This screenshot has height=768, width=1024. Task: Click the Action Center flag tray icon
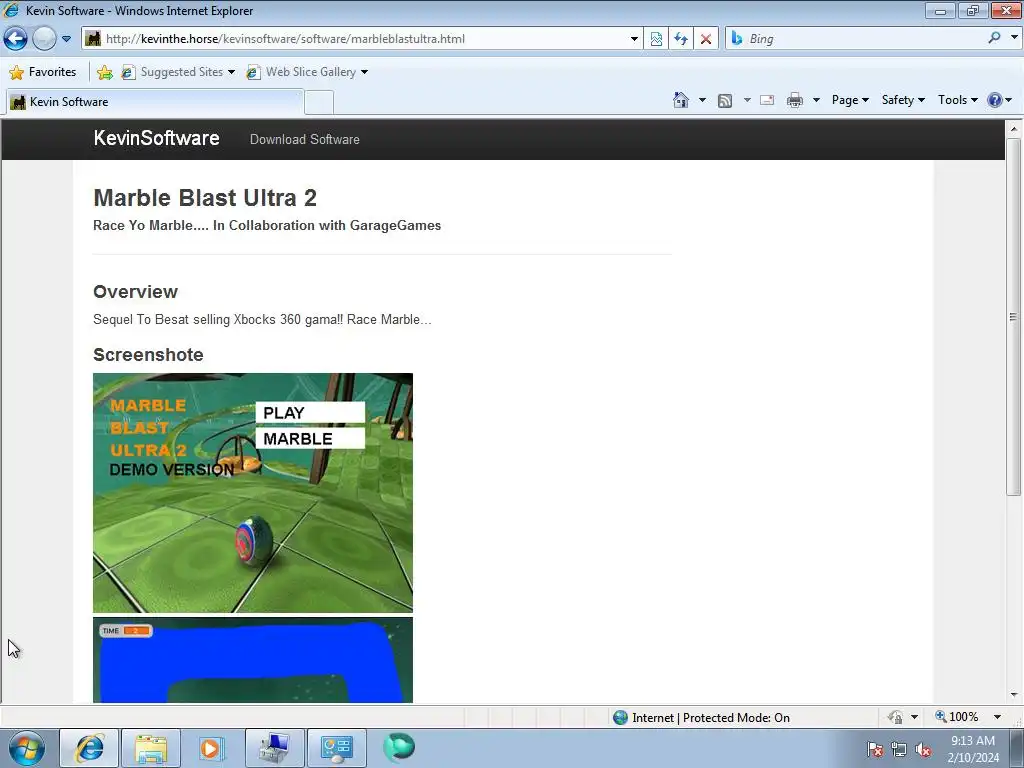coord(874,749)
